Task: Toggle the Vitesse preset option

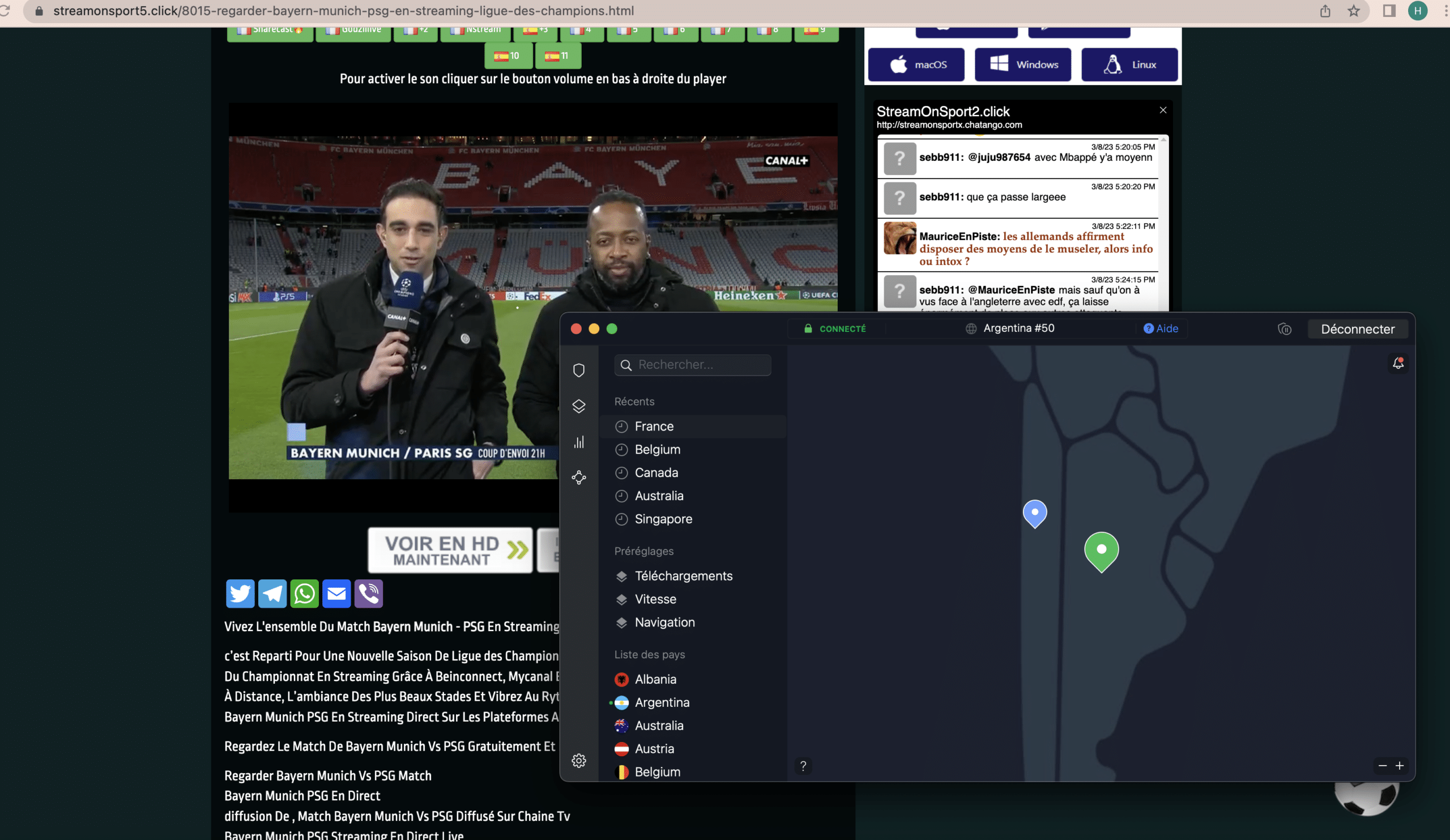Action: [655, 599]
